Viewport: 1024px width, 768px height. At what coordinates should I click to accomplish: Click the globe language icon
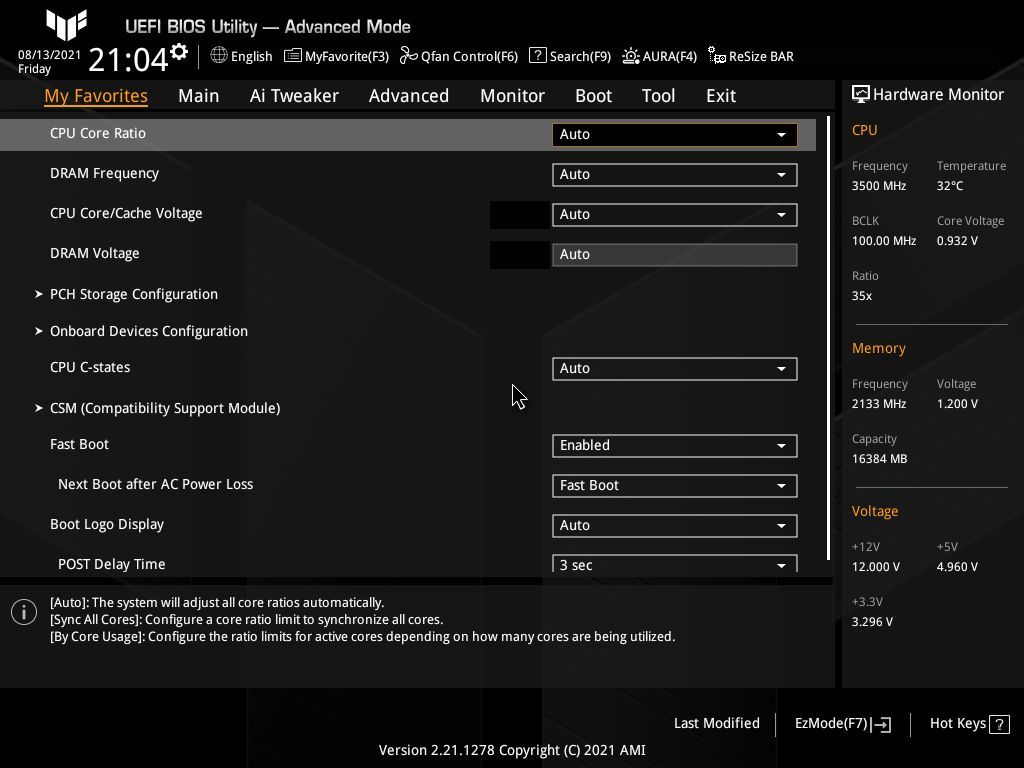click(219, 56)
